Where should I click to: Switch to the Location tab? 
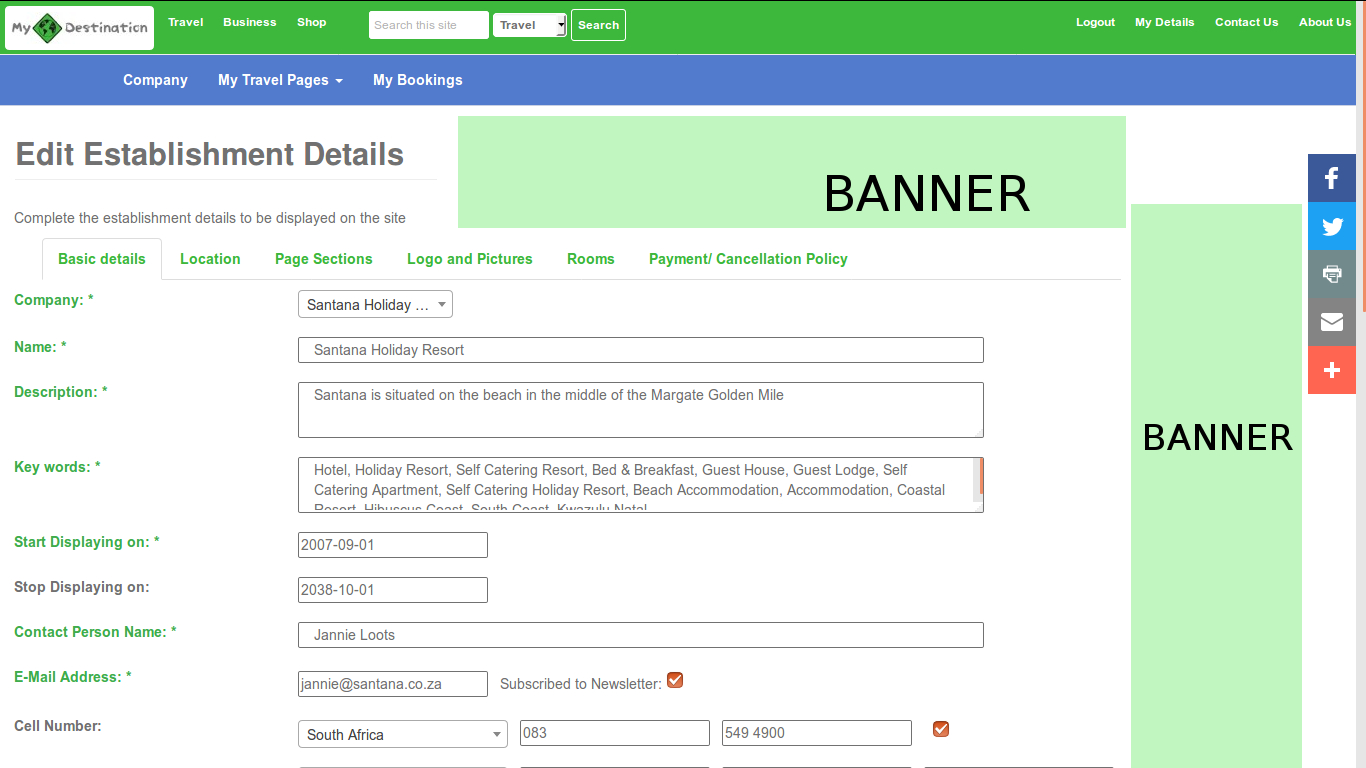(210, 259)
